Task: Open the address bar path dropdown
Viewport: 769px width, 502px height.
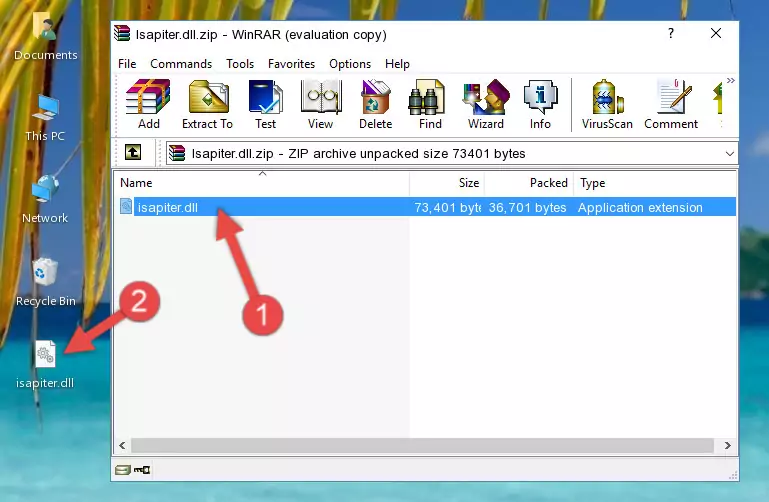Action: point(729,153)
